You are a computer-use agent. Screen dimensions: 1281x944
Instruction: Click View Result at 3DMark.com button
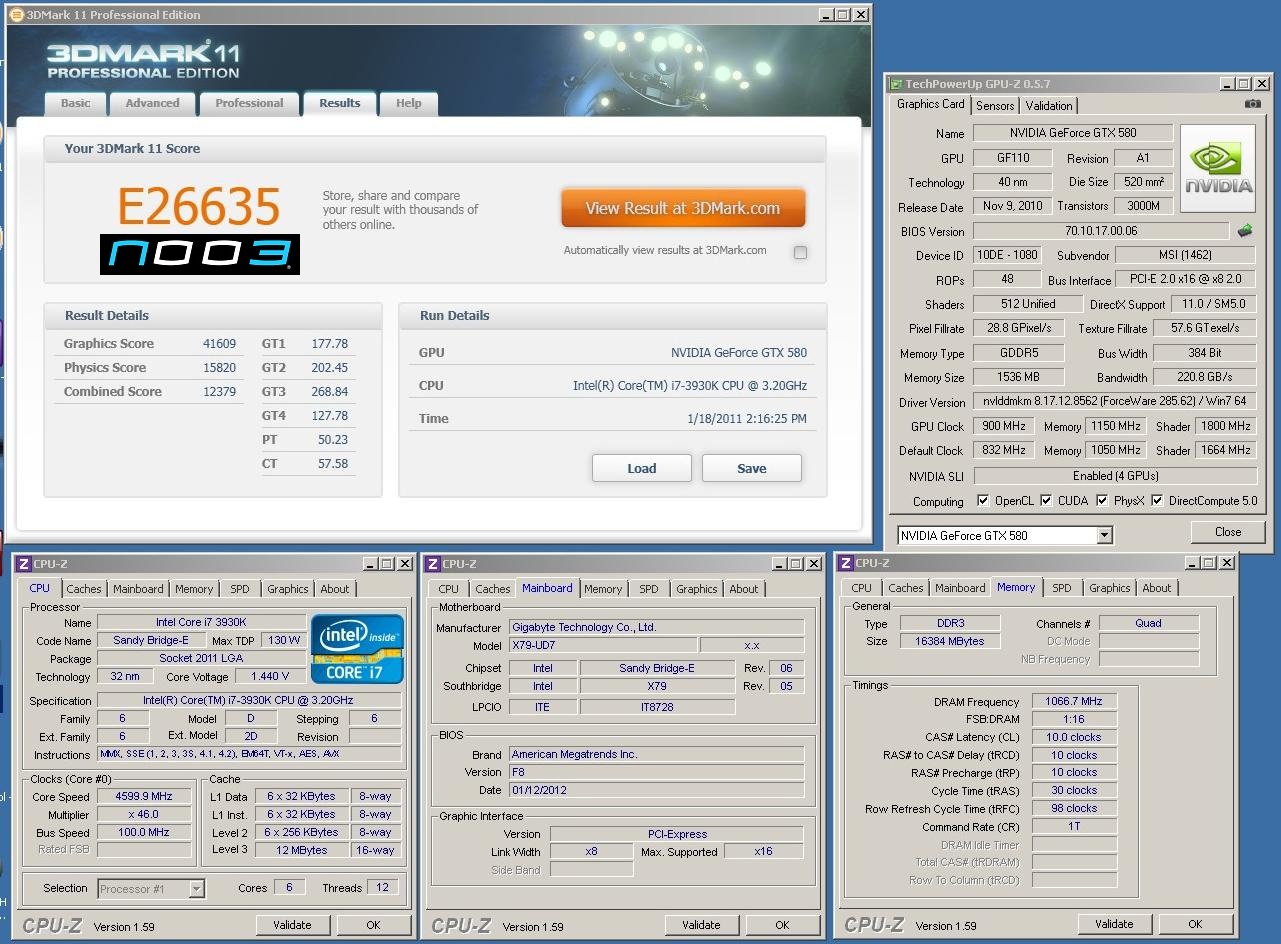682,208
